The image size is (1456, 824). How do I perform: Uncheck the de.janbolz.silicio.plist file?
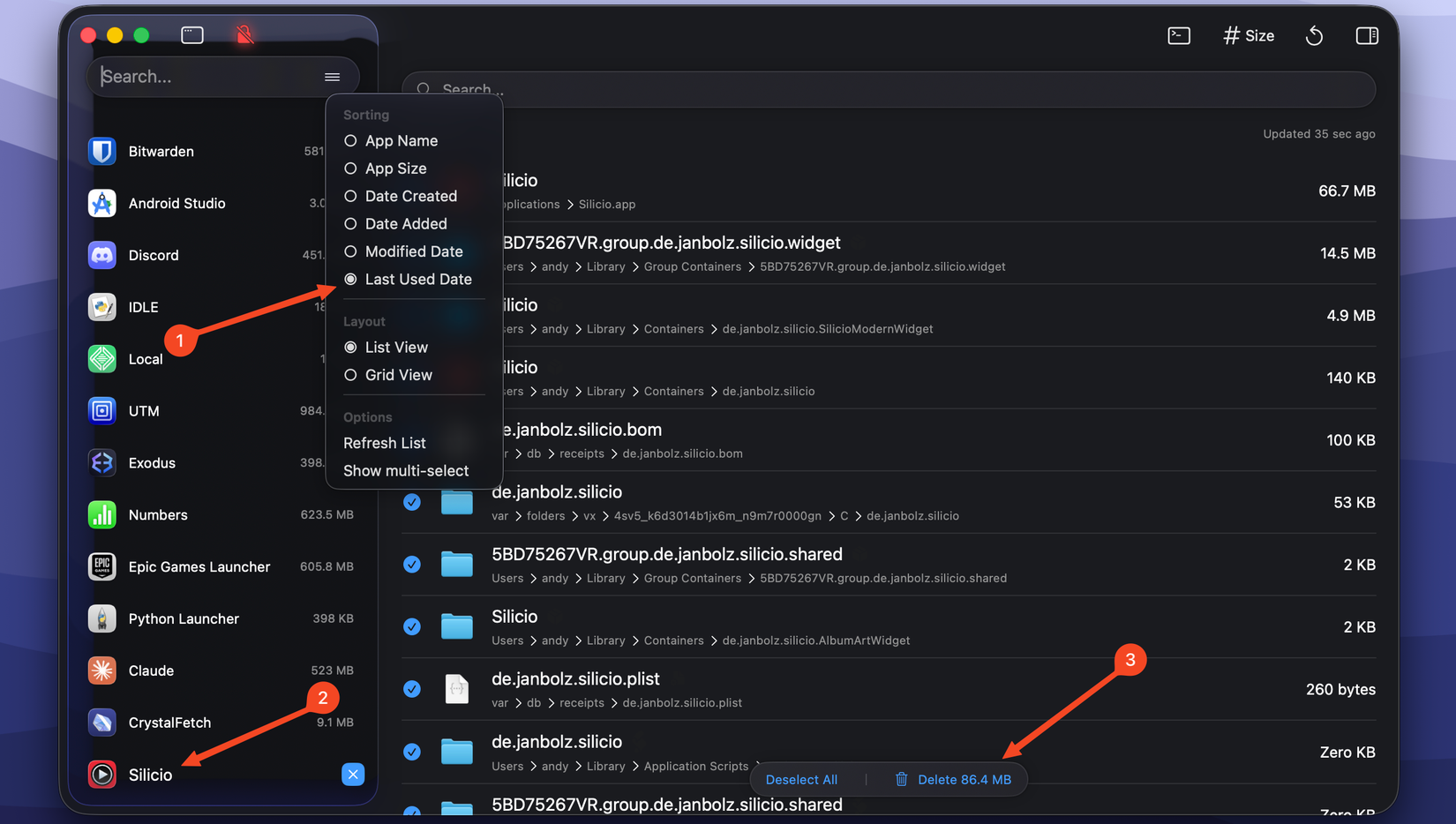(x=412, y=689)
